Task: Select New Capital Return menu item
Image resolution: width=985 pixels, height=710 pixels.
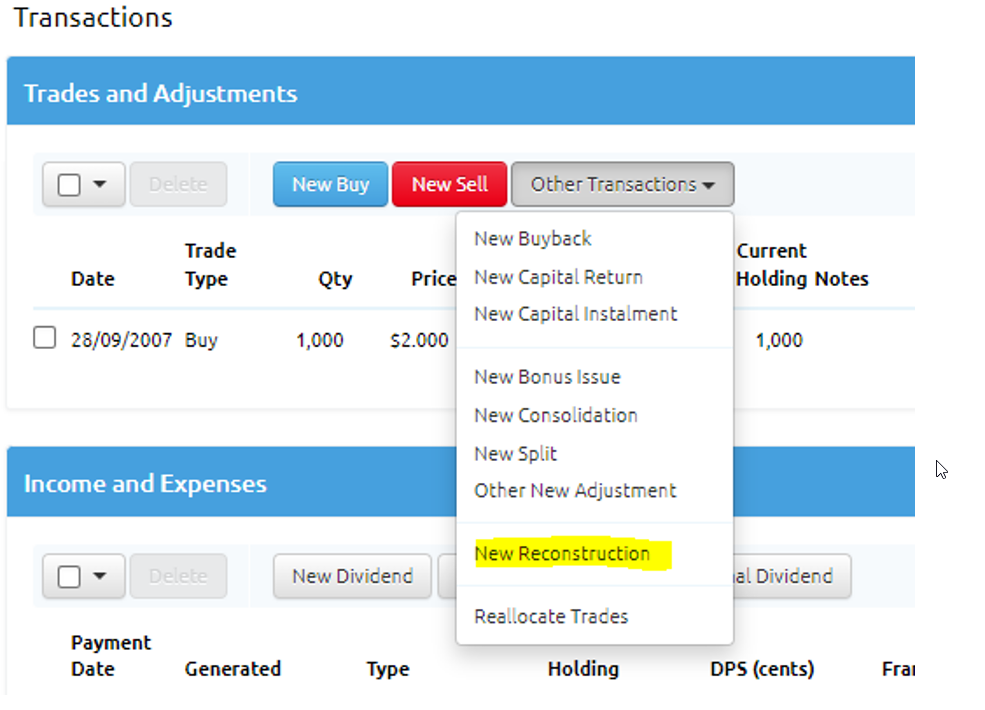Action: (558, 277)
